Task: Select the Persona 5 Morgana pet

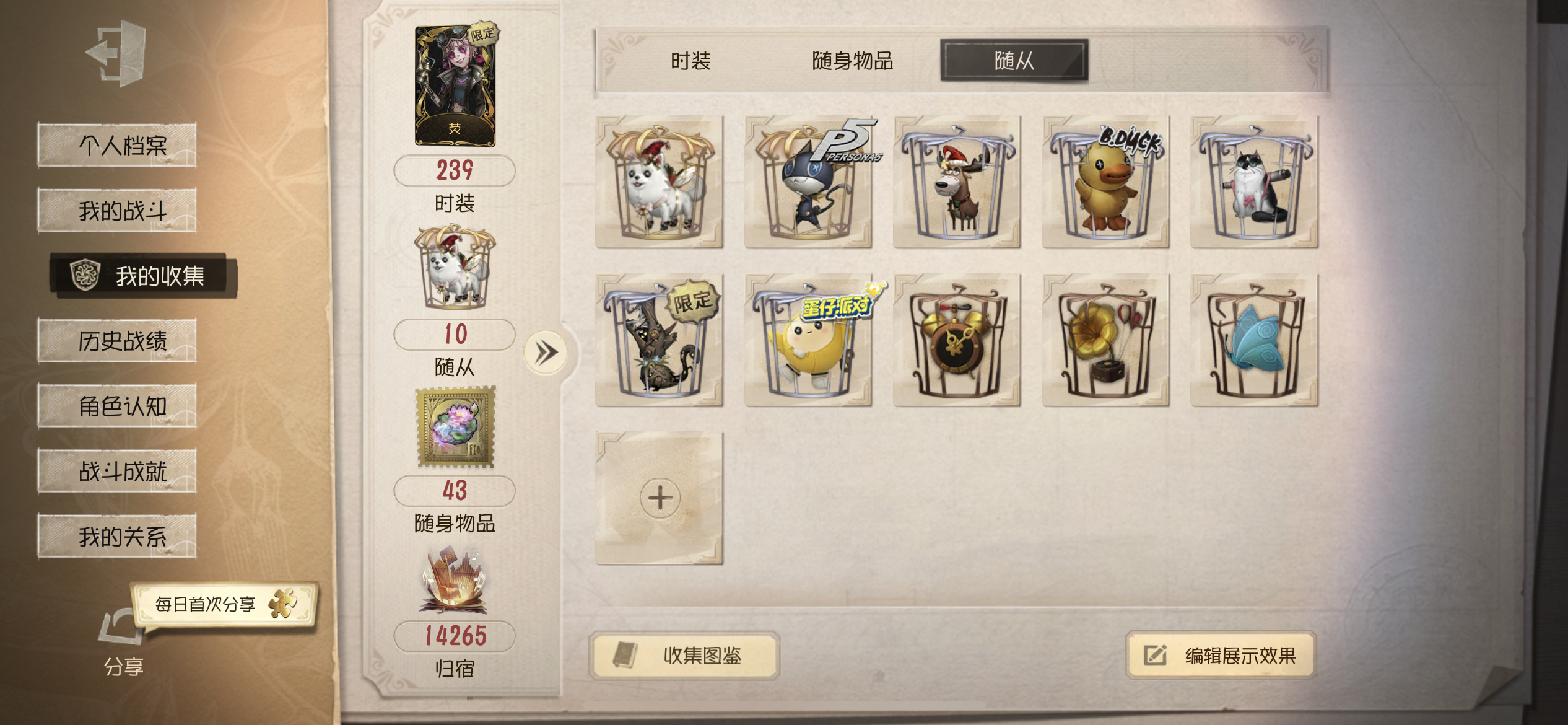Action: click(808, 182)
